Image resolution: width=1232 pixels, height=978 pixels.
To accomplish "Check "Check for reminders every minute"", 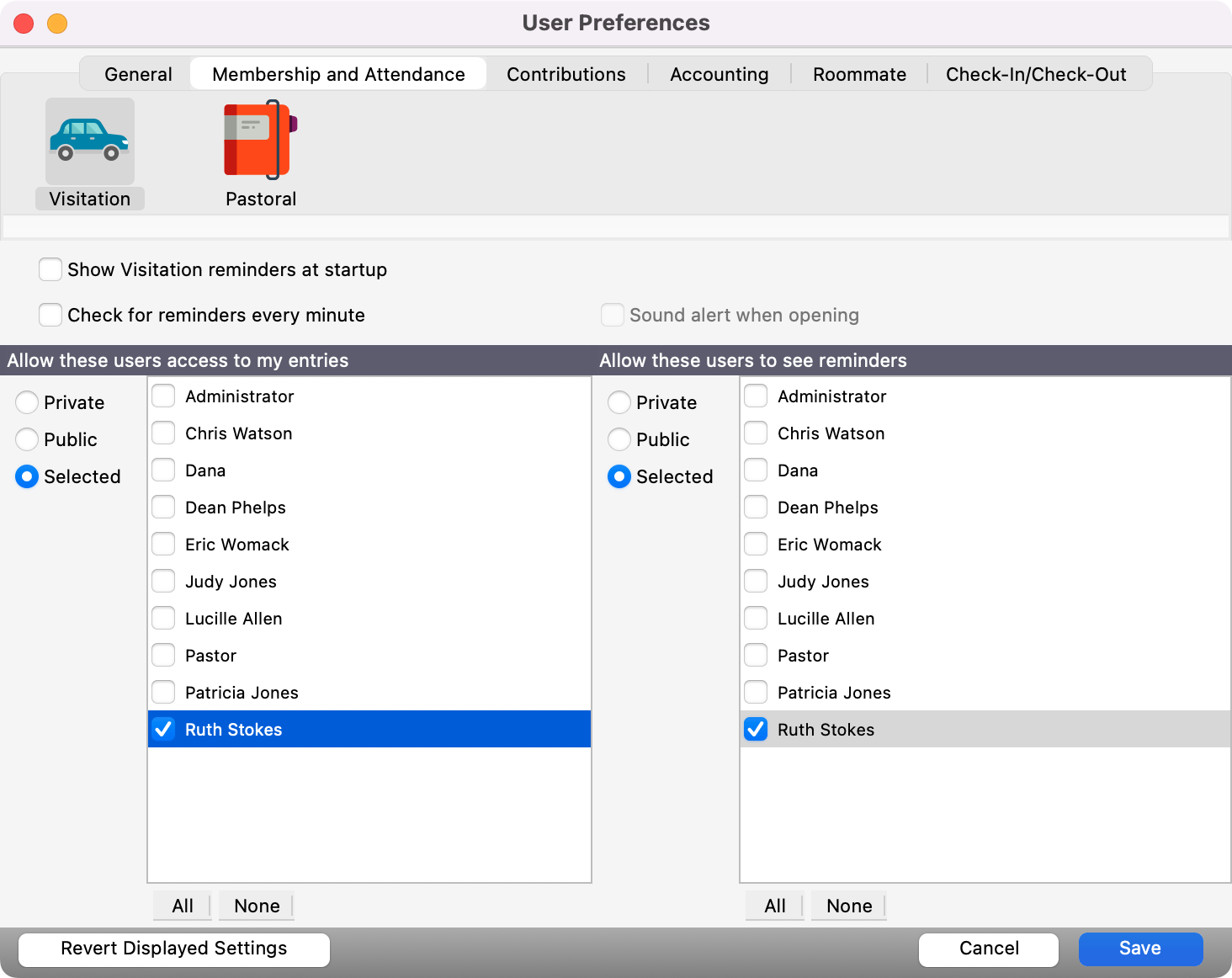I will 50,315.
